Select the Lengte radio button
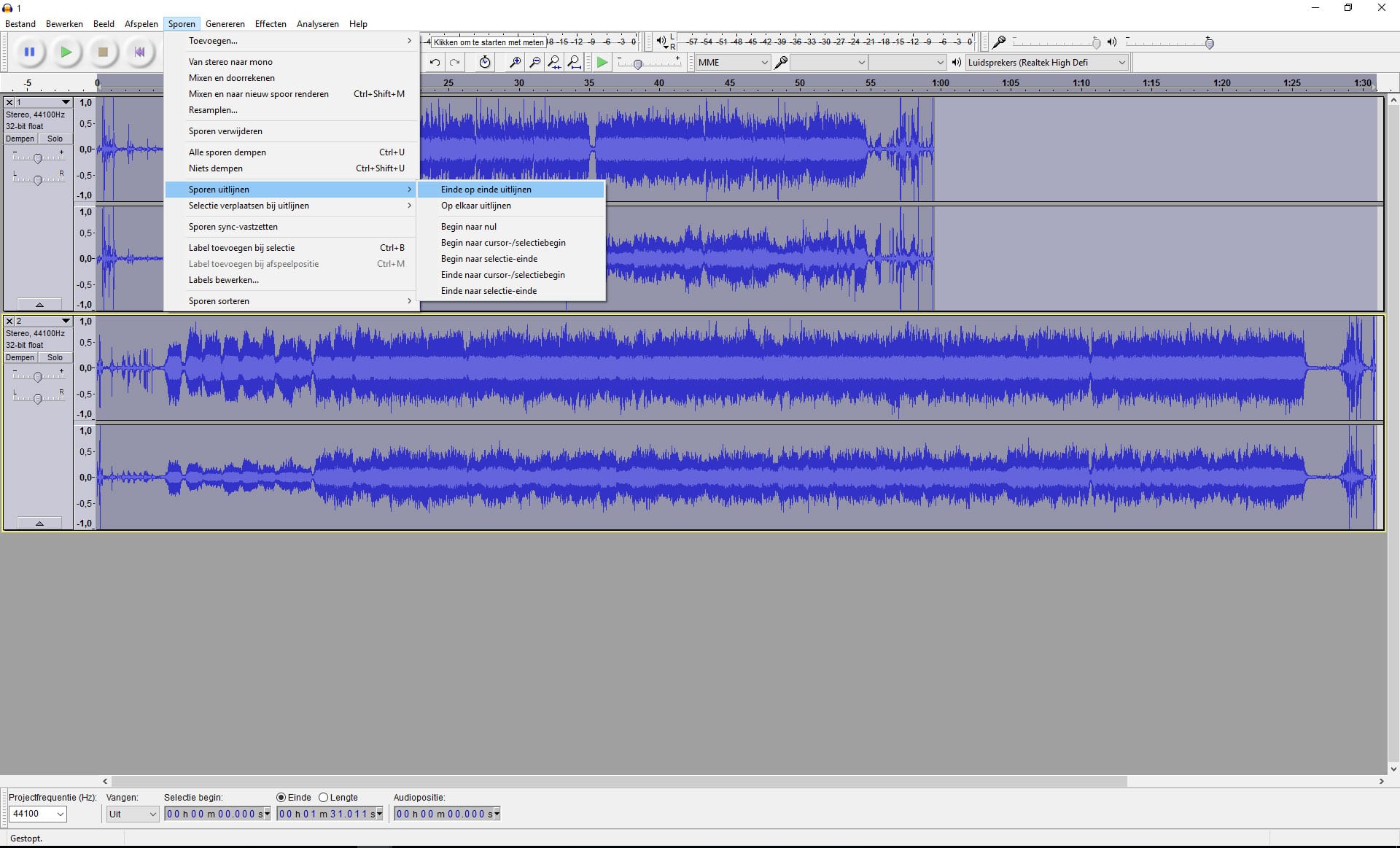The width and height of the screenshot is (1400, 848). (324, 798)
